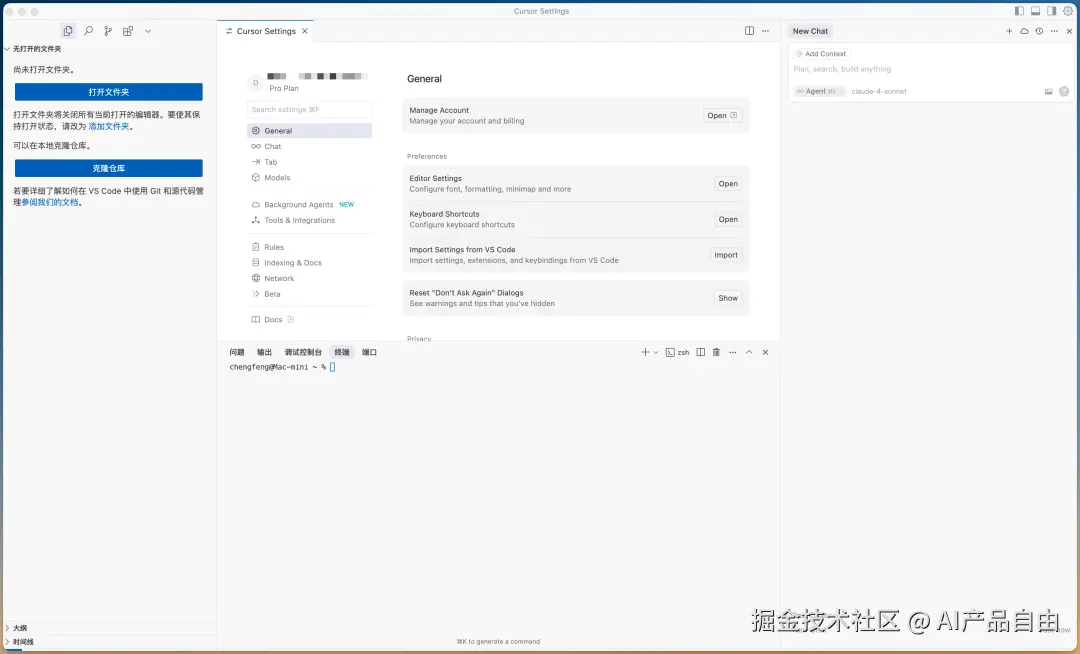Screen dimensions: 1080x654
Task: Focus the chat prompt input field
Action: click(x=930, y=69)
